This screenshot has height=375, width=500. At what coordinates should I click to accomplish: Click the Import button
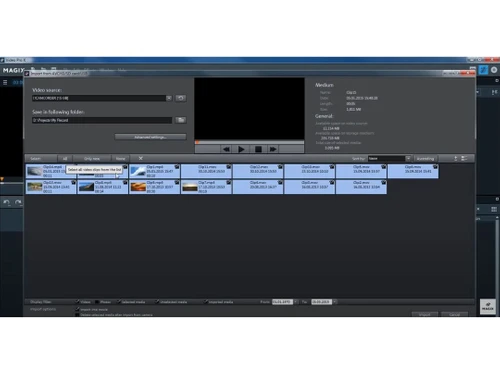click(x=425, y=314)
